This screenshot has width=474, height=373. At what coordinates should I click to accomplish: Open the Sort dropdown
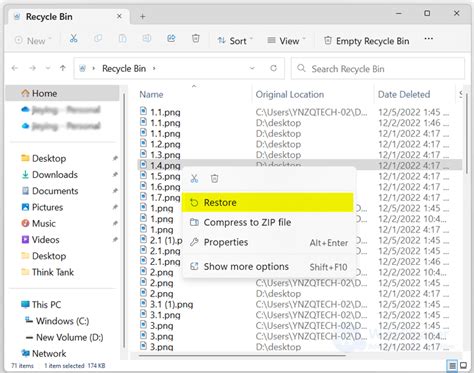pos(235,41)
